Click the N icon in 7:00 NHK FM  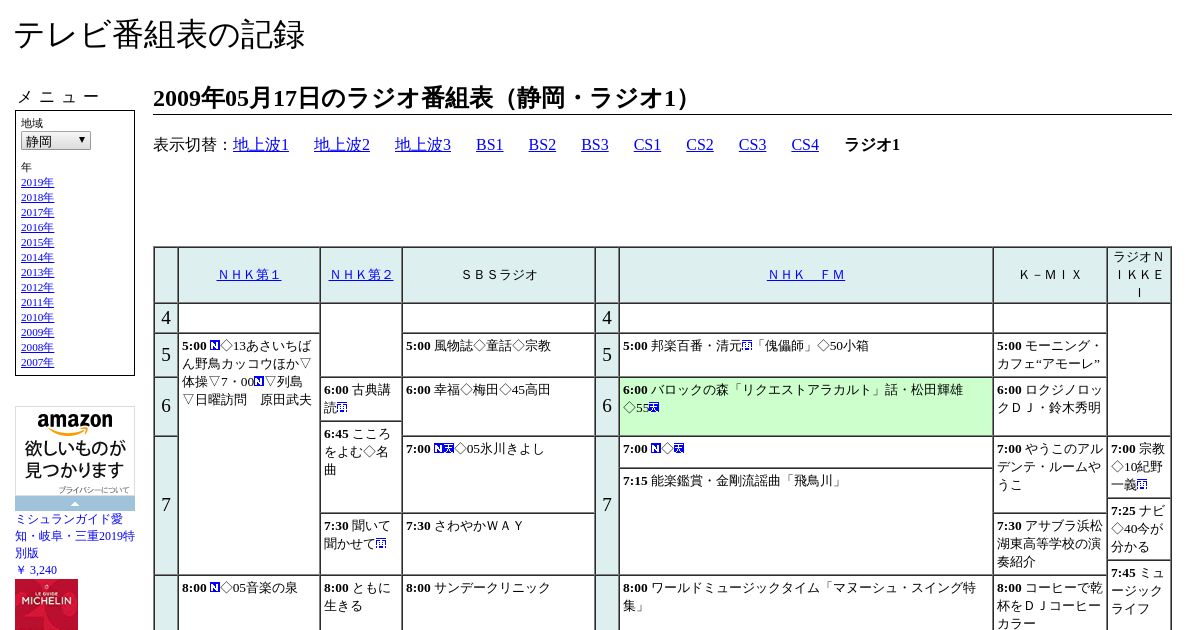coord(656,449)
